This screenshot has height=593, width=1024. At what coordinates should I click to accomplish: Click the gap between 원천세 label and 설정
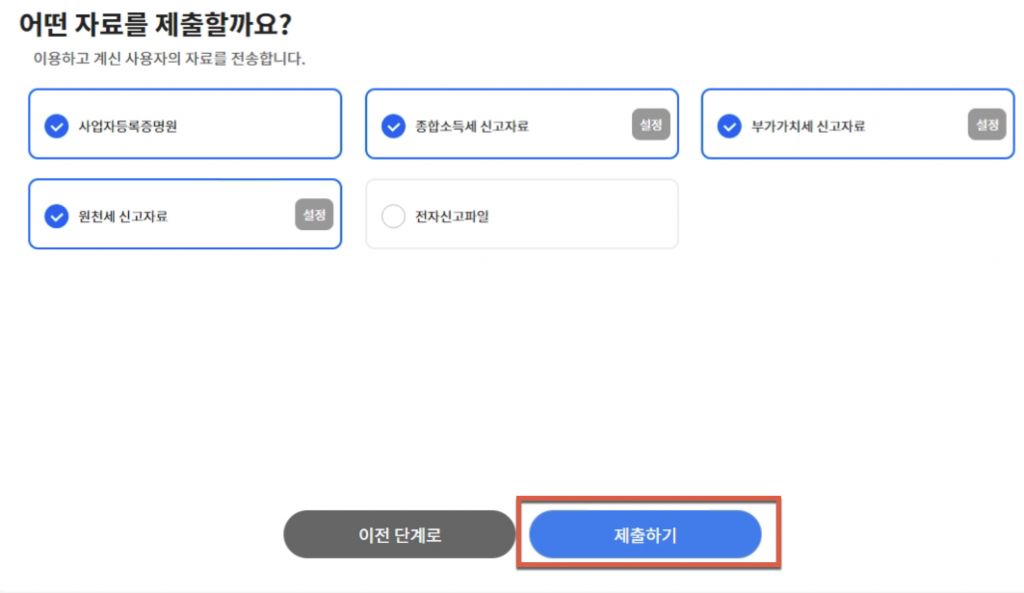click(x=230, y=216)
